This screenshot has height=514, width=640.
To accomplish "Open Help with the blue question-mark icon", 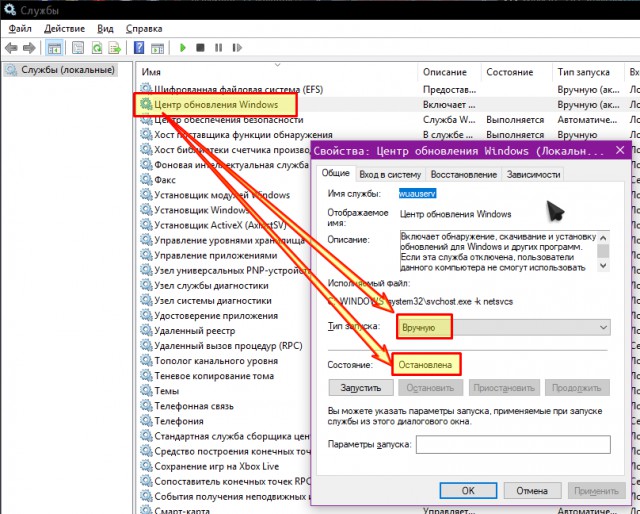I will pos(139,48).
